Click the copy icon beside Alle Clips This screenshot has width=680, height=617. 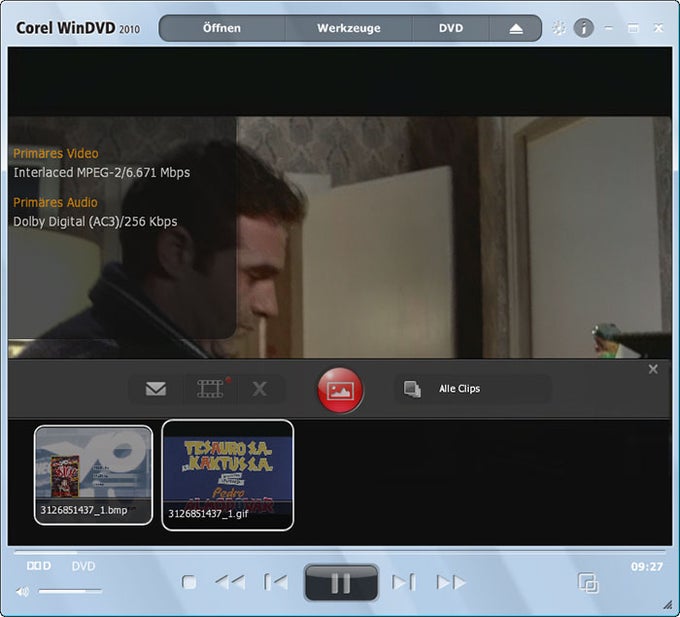click(x=412, y=389)
